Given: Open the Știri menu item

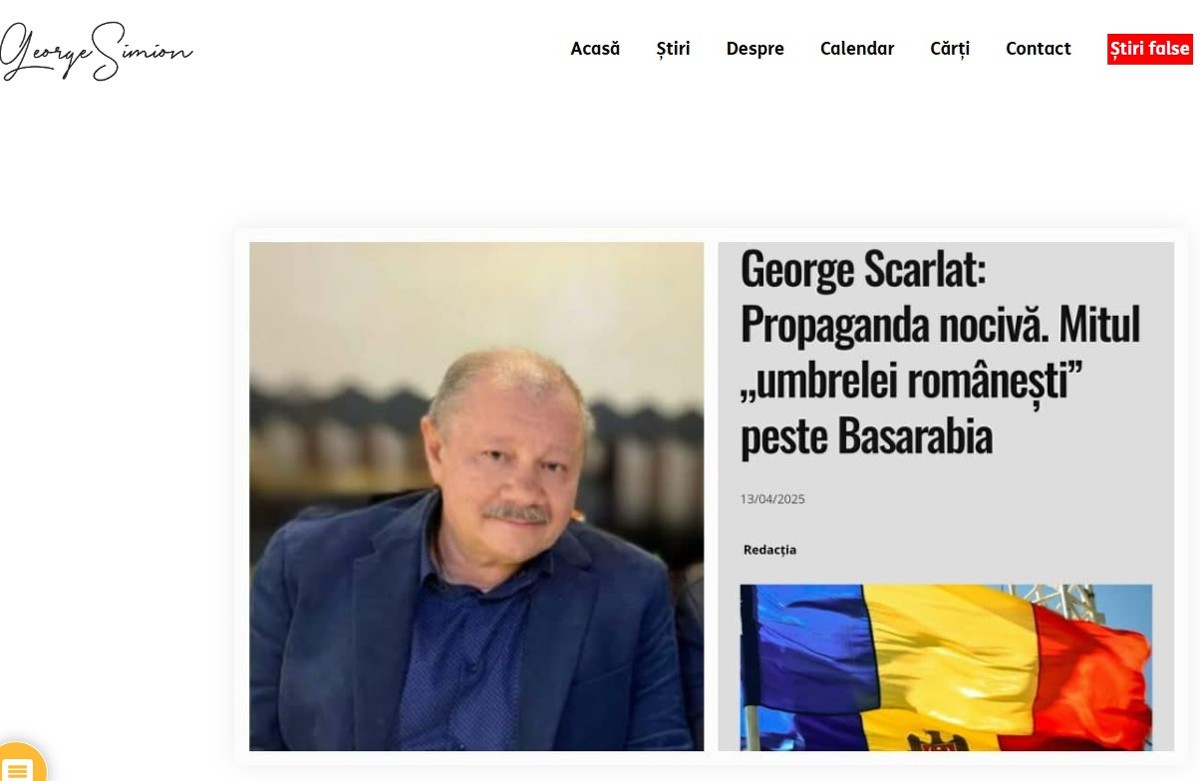Looking at the screenshot, I should click(673, 48).
